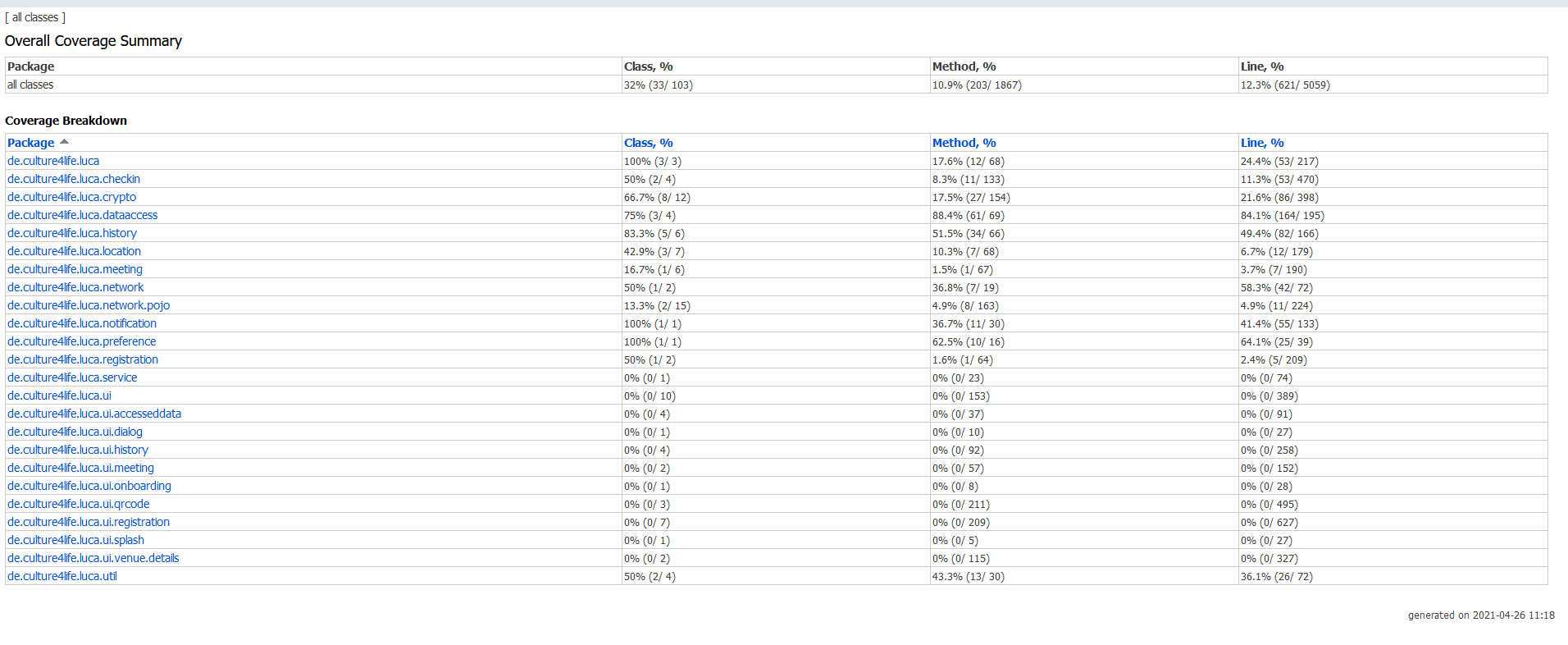1568x645 pixels.
Task: Select network.pojo class coverage '13.3% (2/ 15)'
Action: (x=657, y=305)
